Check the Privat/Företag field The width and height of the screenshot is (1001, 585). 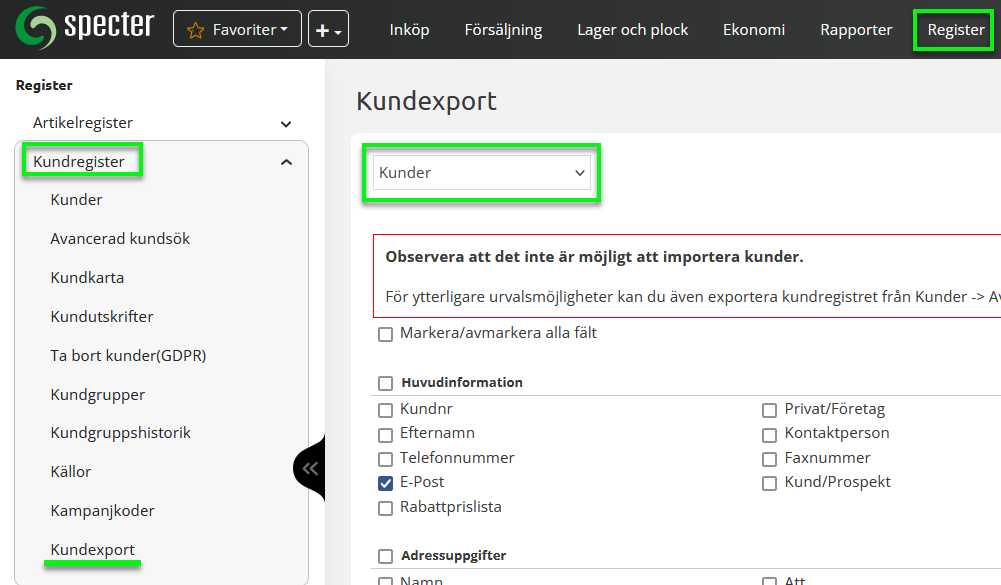(x=769, y=410)
